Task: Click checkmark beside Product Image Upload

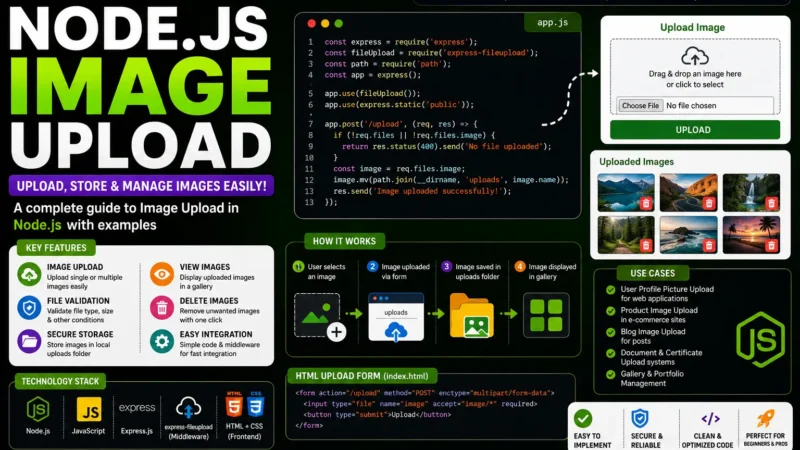Action: tap(610, 311)
